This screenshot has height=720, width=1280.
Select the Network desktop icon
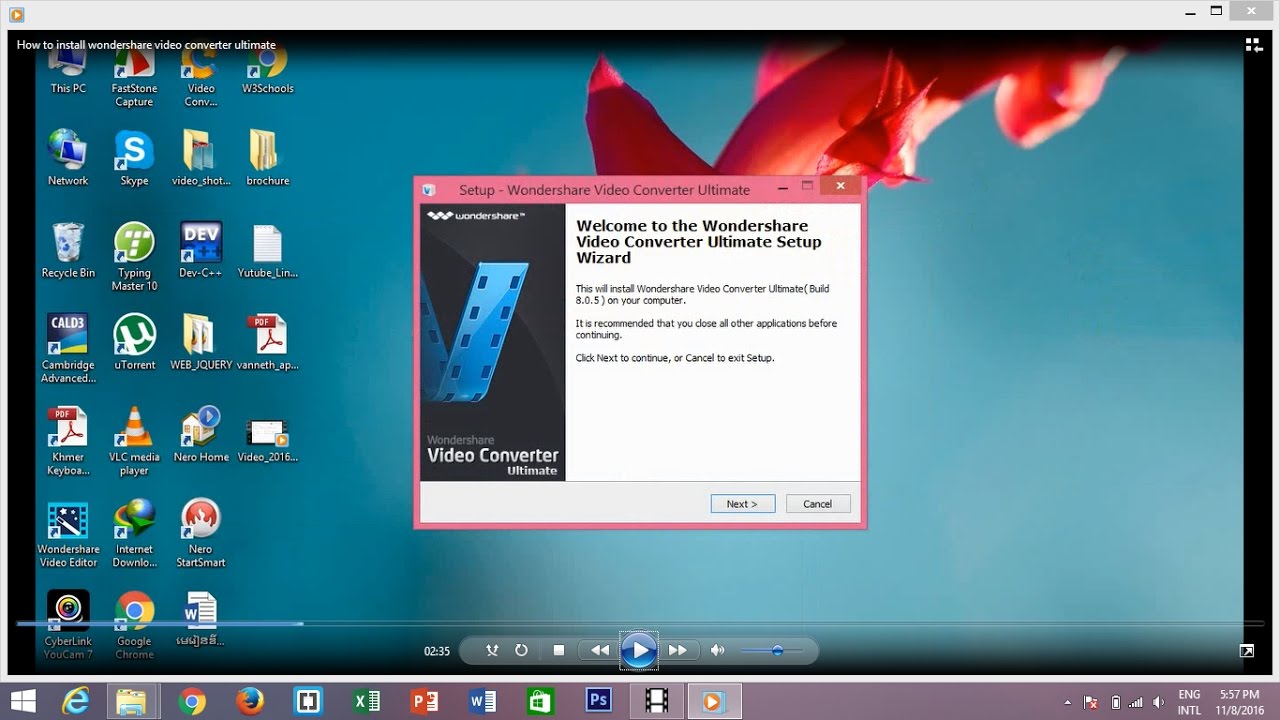[68, 158]
